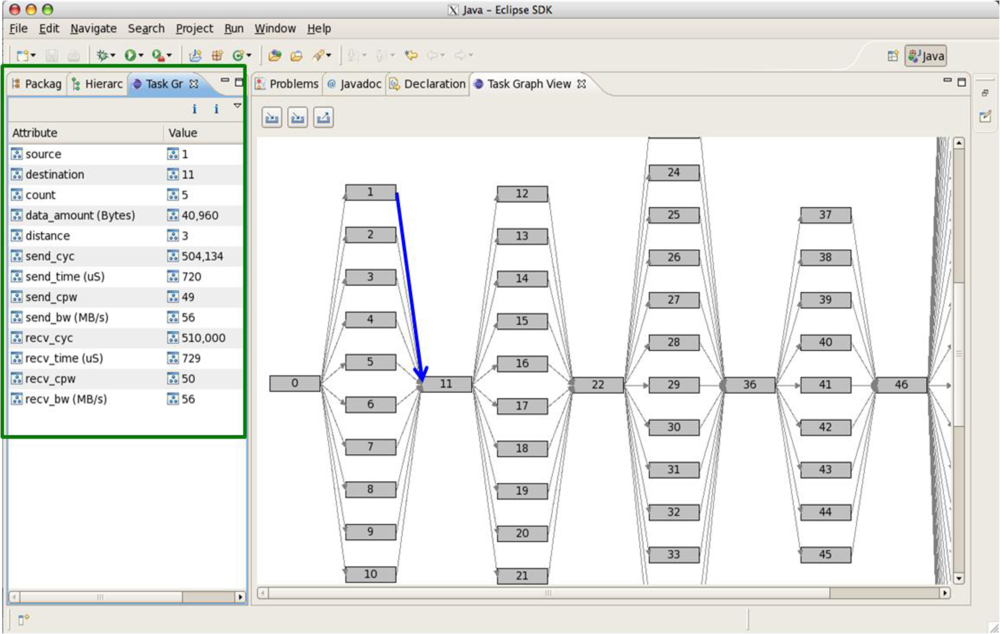Click the first Task Graph View toolbar button
This screenshot has width=1000, height=634.
pos(272,118)
